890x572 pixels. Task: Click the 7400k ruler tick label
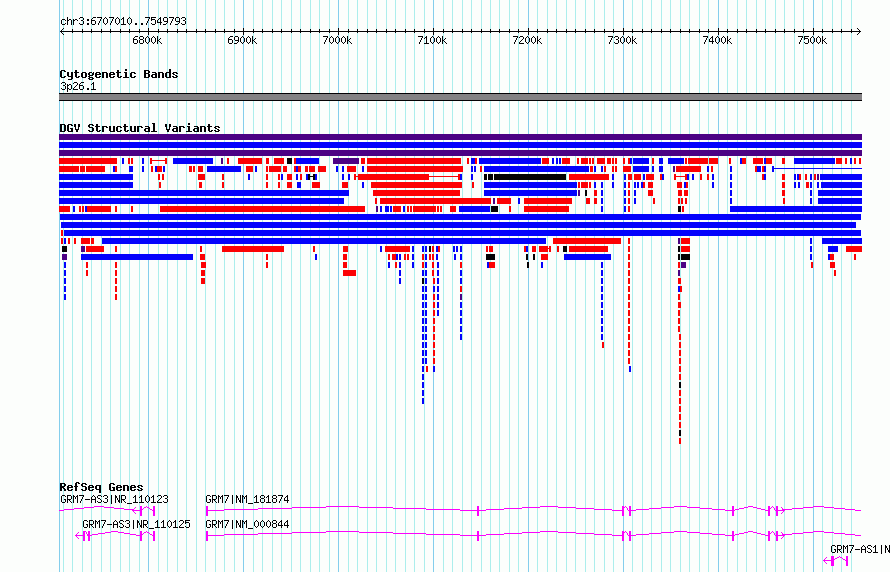click(717, 40)
